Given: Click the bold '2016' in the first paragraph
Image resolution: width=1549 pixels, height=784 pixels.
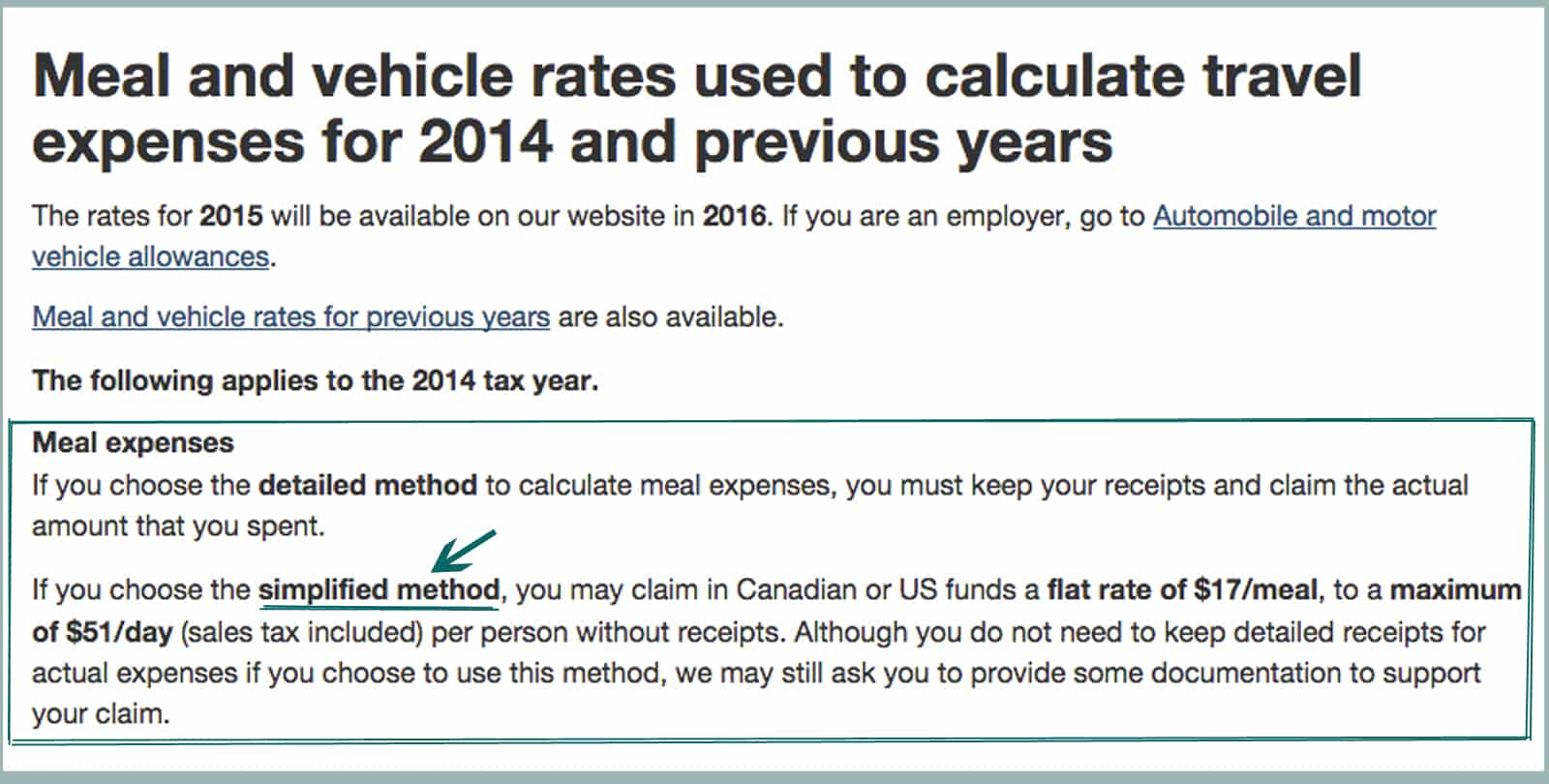Looking at the screenshot, I should [735, 215].
